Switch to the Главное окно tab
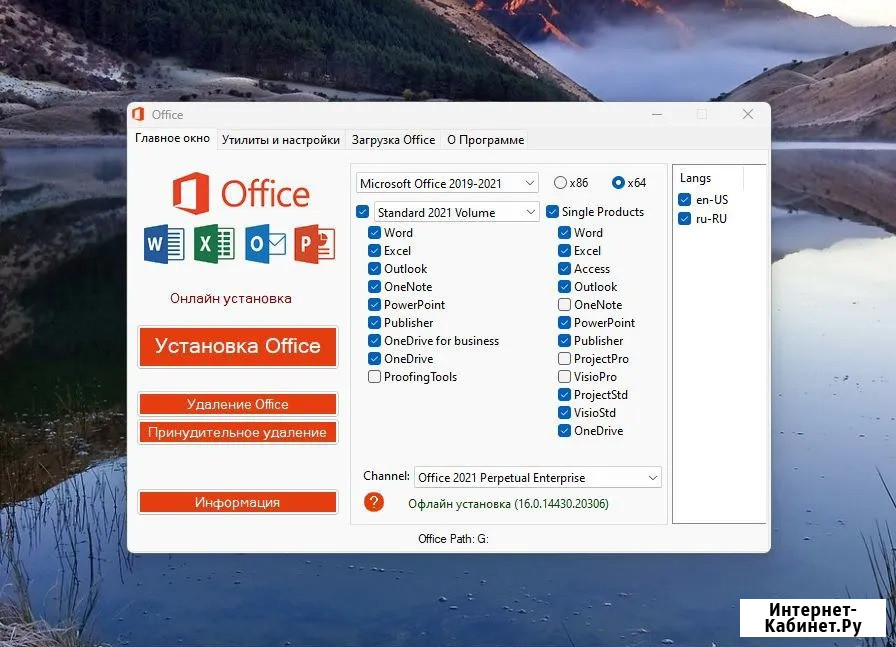The width and height of the screenshot is (896, 647). point(172,138)
